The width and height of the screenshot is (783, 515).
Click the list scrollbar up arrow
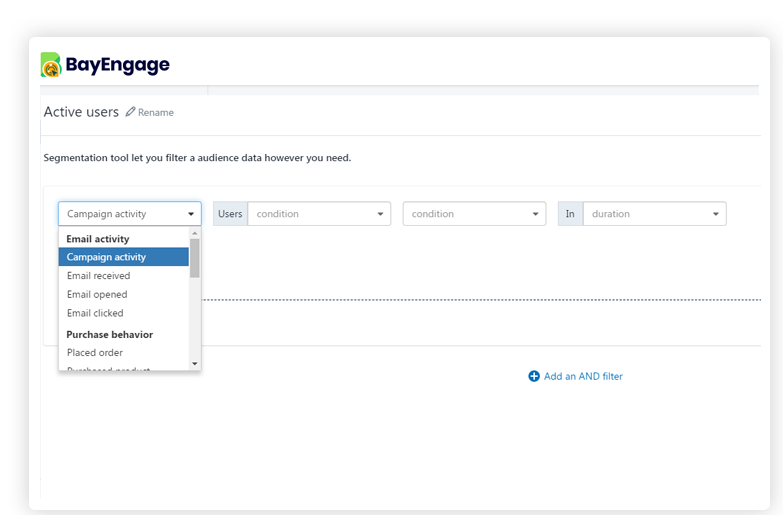(195, 232)
